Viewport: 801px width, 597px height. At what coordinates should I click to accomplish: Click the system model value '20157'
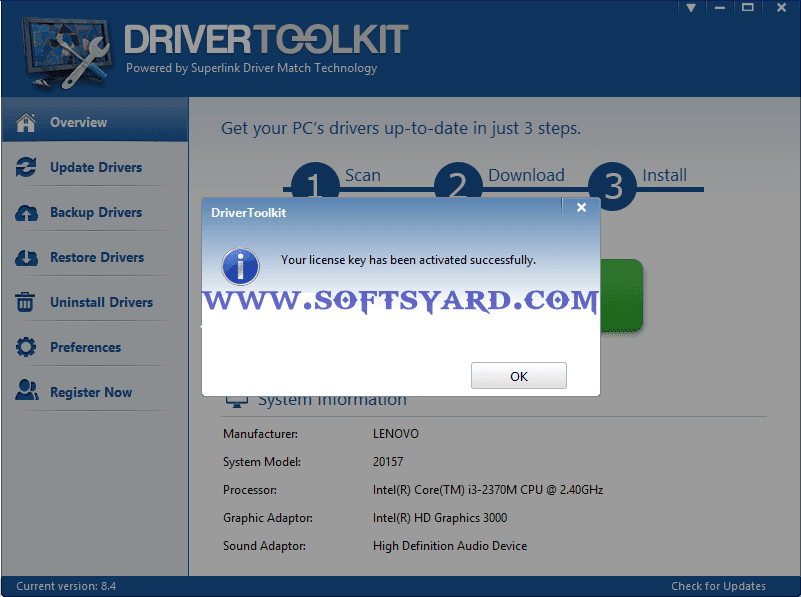click(x=388, y=462)
